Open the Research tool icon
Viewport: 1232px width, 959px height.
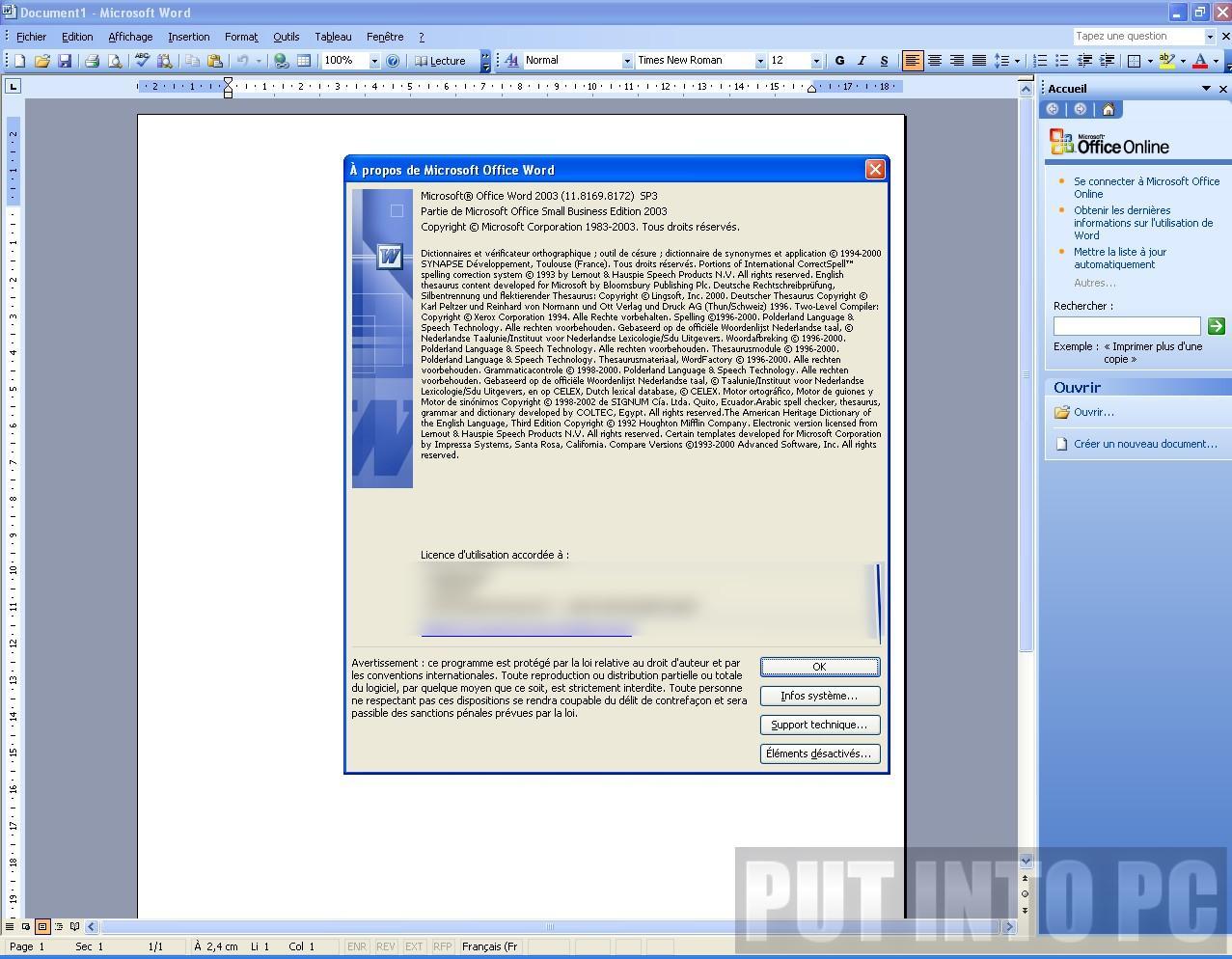[165, 61]
